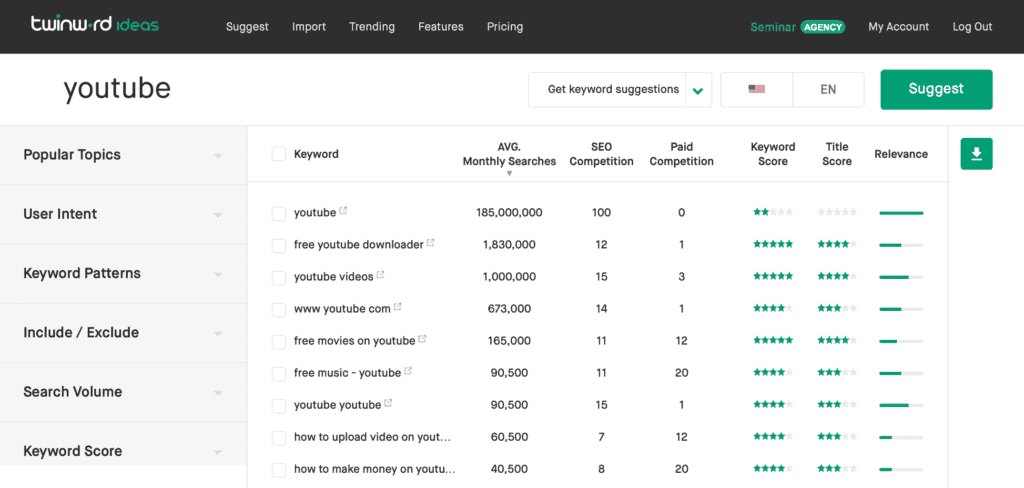The width and height of the screenshot is (1024, 488).
Task: Select the US flag country selector
Action: point(757,89)
